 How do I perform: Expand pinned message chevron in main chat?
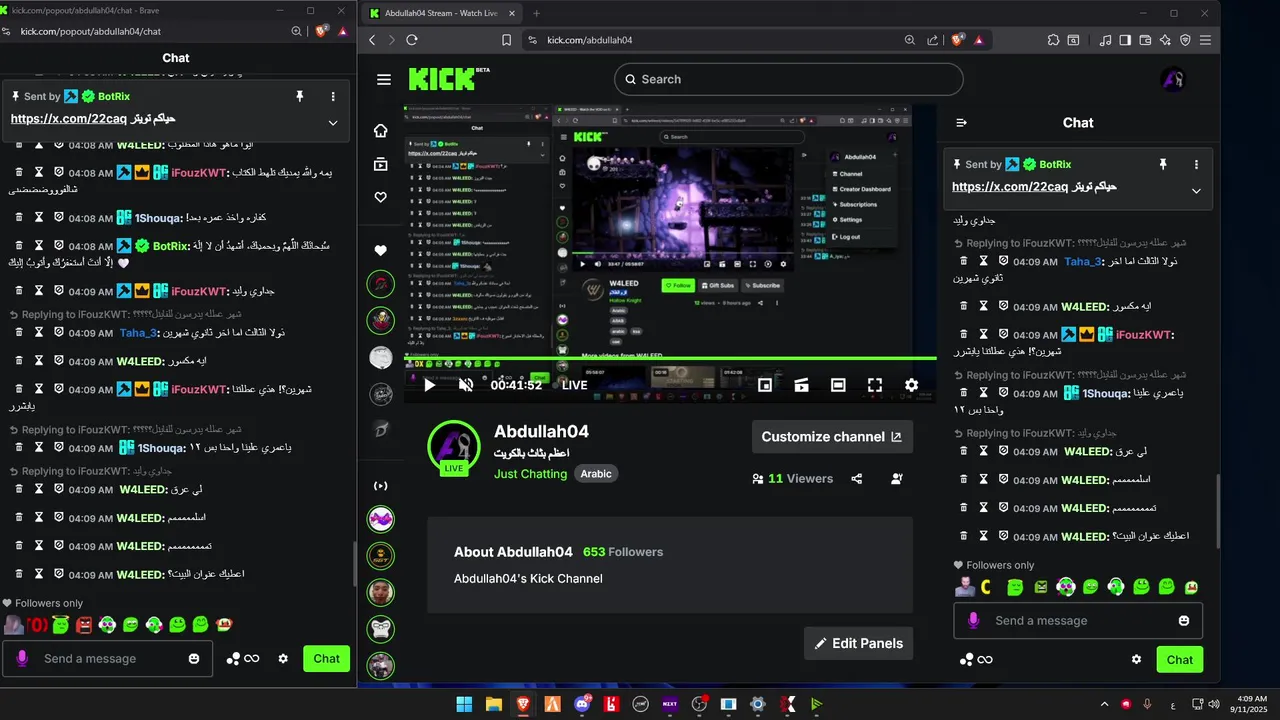coord(1196,191)
